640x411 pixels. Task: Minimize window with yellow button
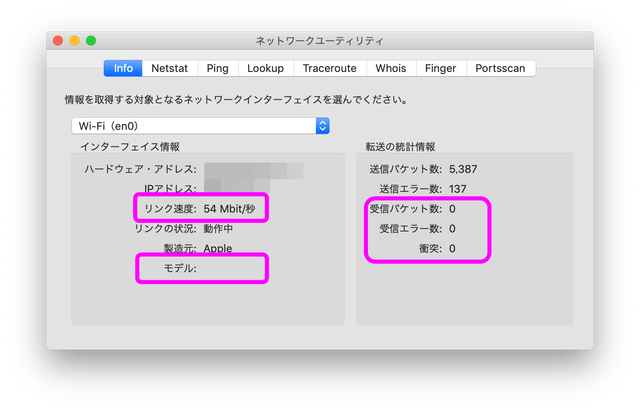tap(74, 41)
